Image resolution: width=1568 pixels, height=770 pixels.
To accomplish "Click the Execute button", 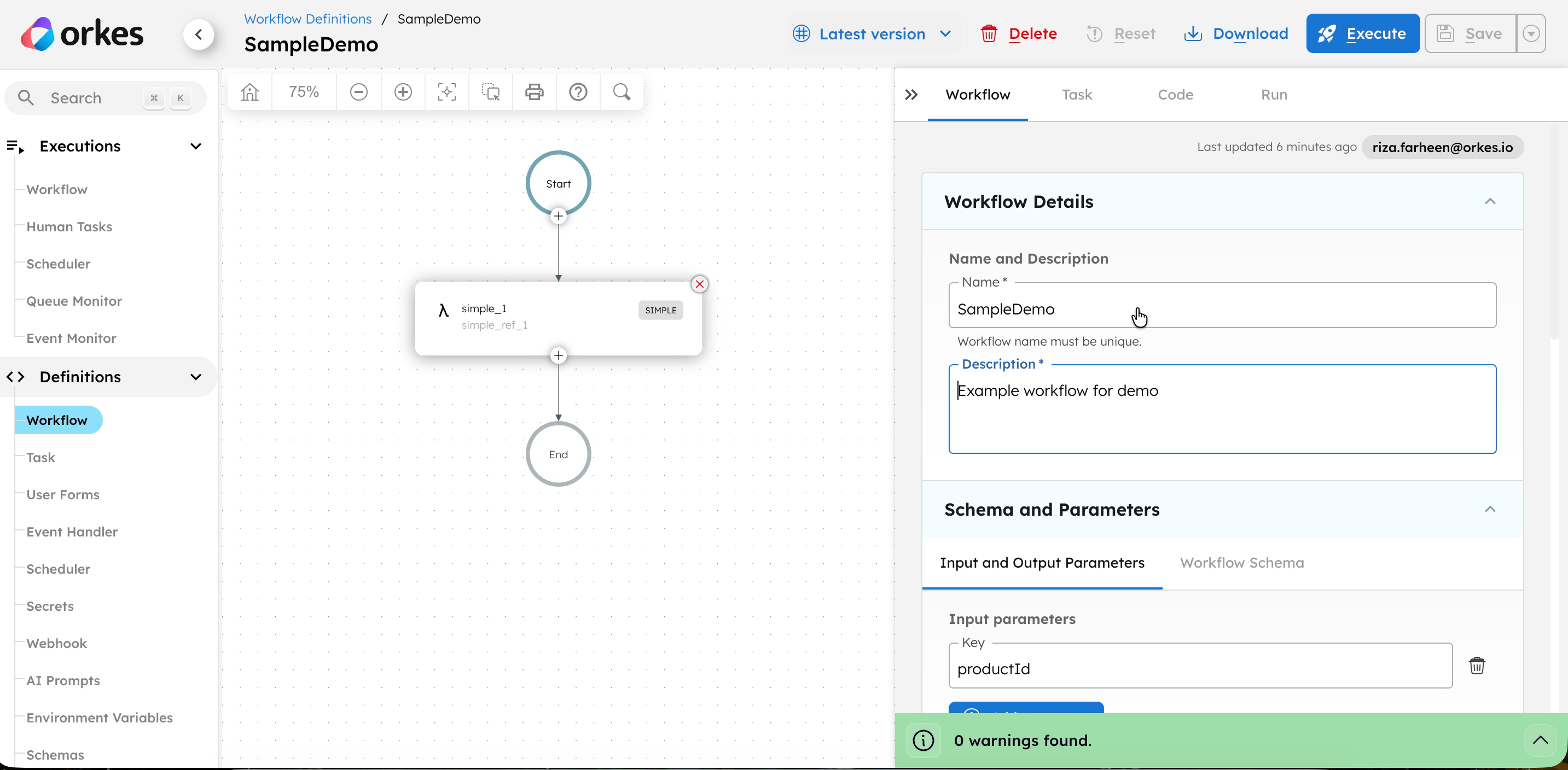I will click(x=1362, y=33).
